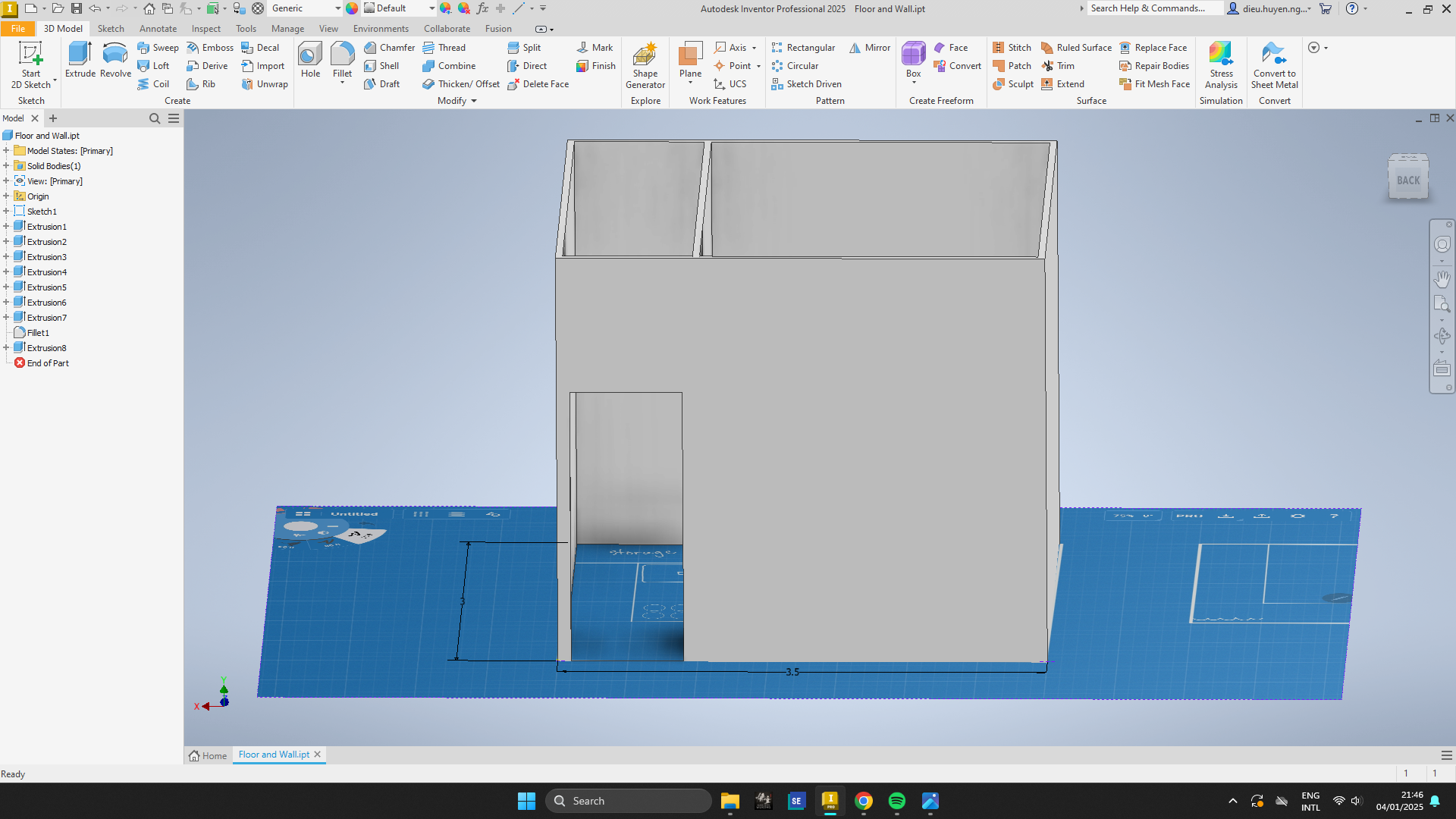Expand the Model States node
Viewport: 1456px width, 819px height.
6,151
